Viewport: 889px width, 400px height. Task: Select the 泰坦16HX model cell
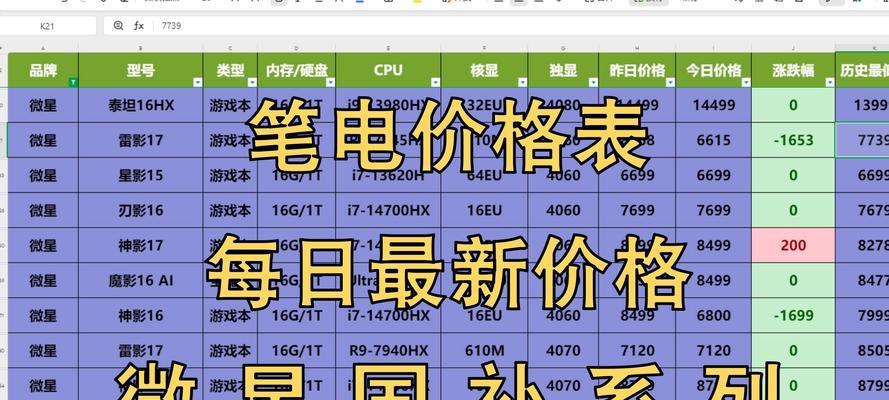click(141, 105)
